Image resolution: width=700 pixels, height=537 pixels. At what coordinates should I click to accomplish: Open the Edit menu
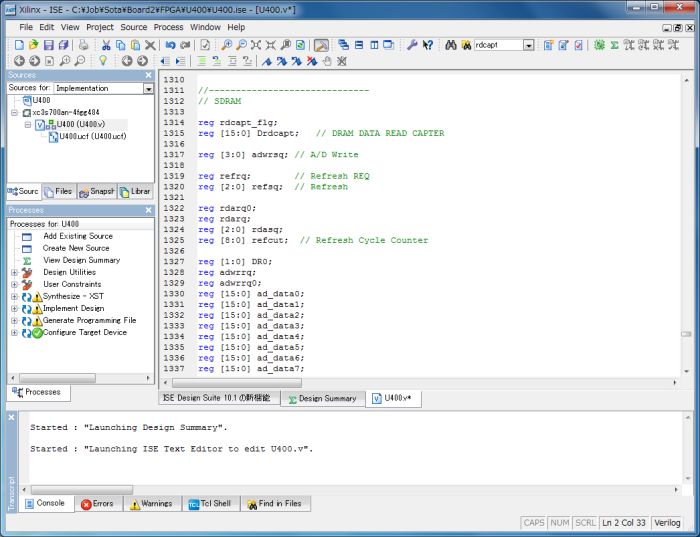pos(46,27)
